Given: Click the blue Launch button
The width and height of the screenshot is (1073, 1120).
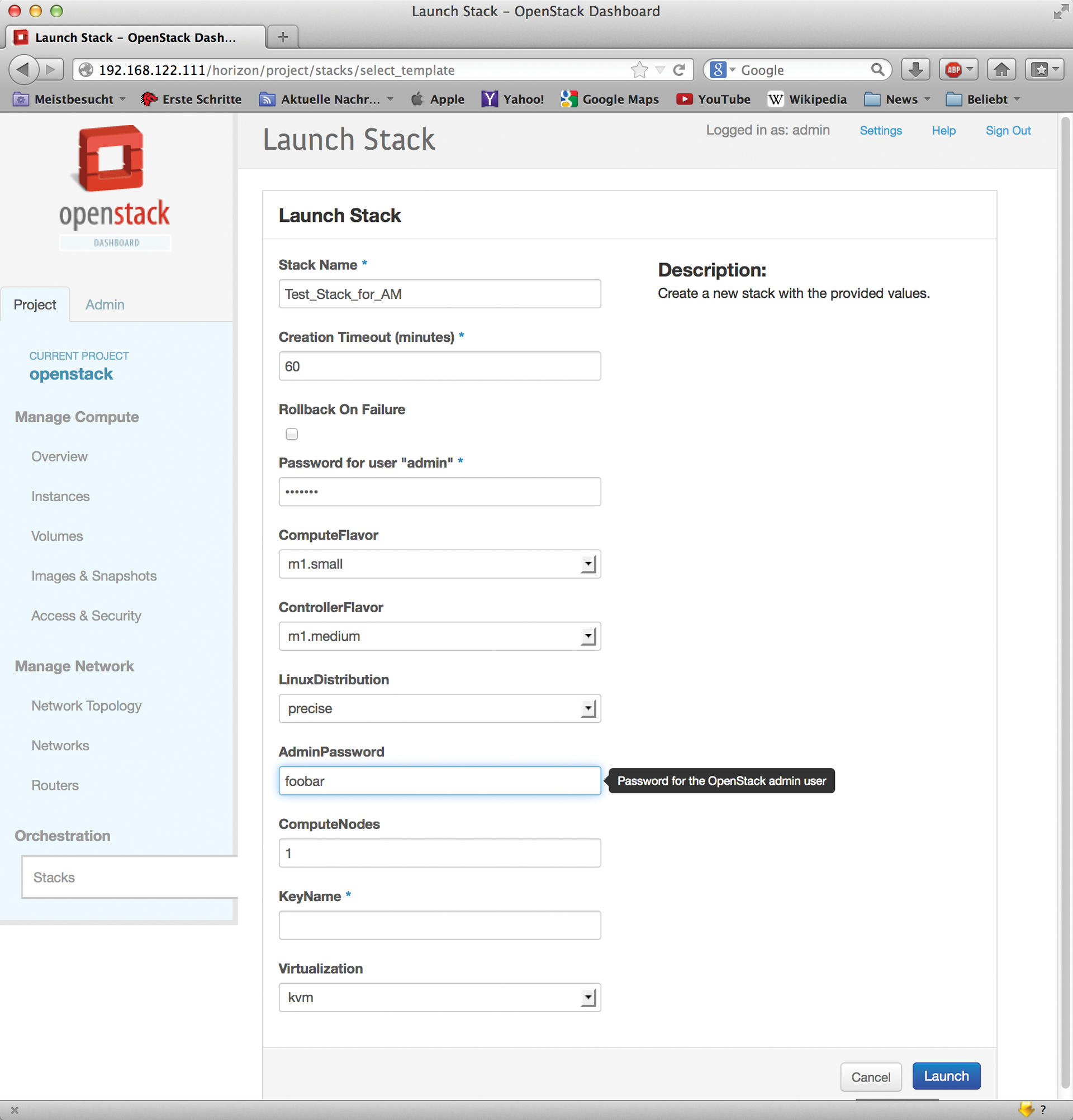Looking at the screenshot, I should [946, 1076].
